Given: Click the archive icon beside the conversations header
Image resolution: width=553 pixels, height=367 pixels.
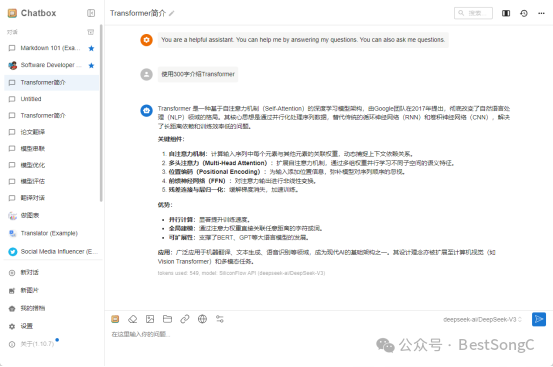Looking at the screenshot, I should pos(91,32).
